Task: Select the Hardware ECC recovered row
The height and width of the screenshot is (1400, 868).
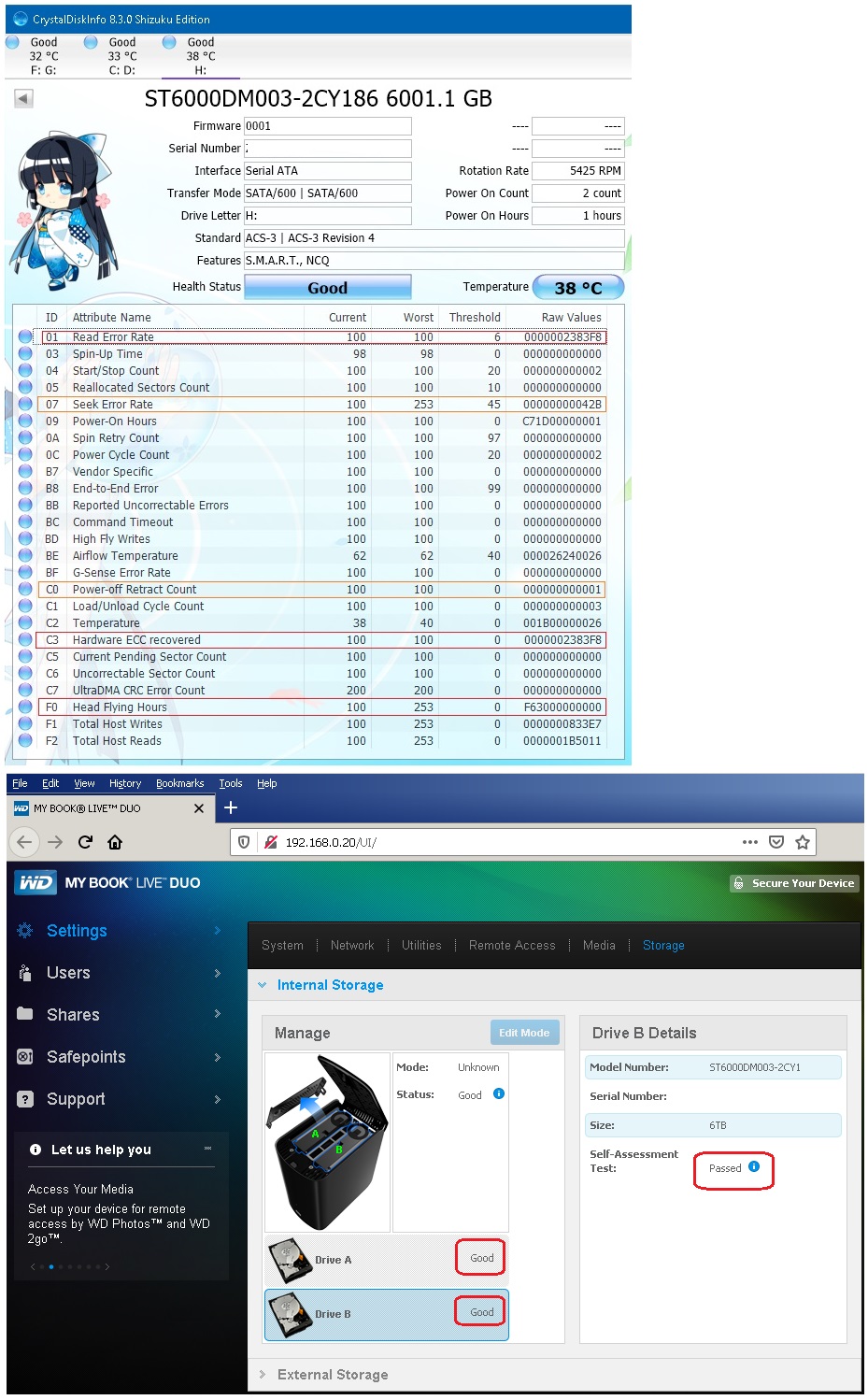Action: (x=321, y=640)
